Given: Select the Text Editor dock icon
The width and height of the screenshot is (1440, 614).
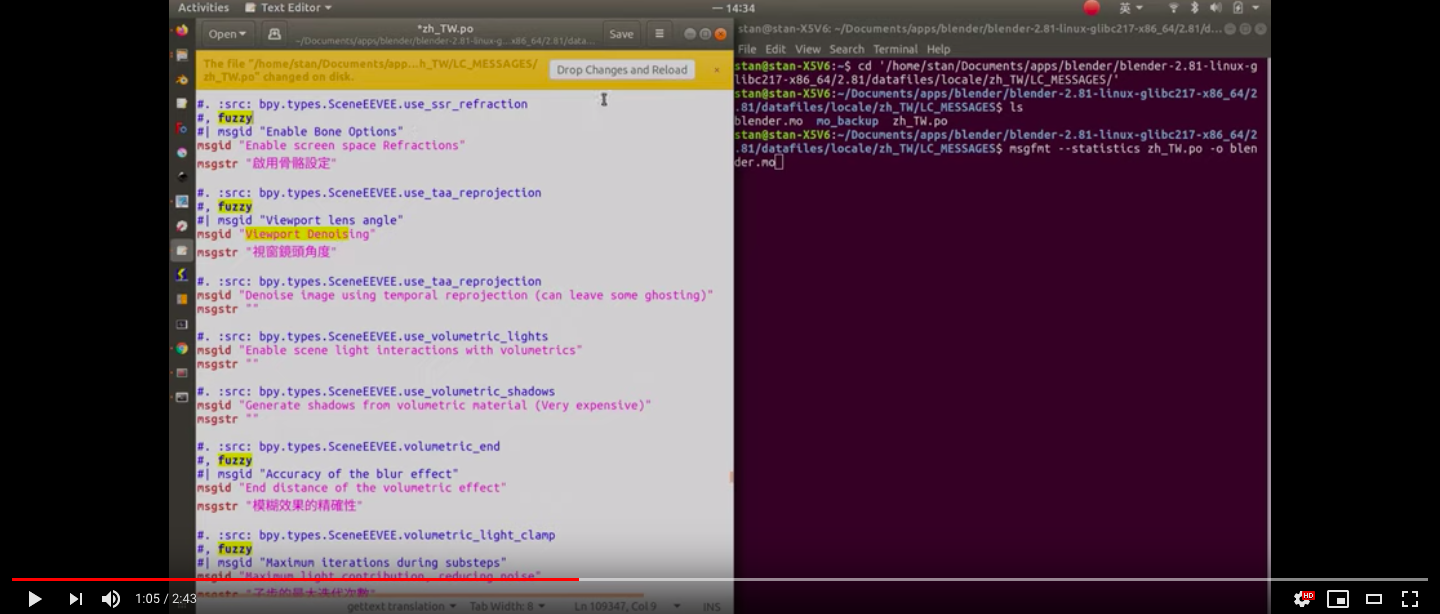Looking at the screenshot, I should [x=182, y=250].
